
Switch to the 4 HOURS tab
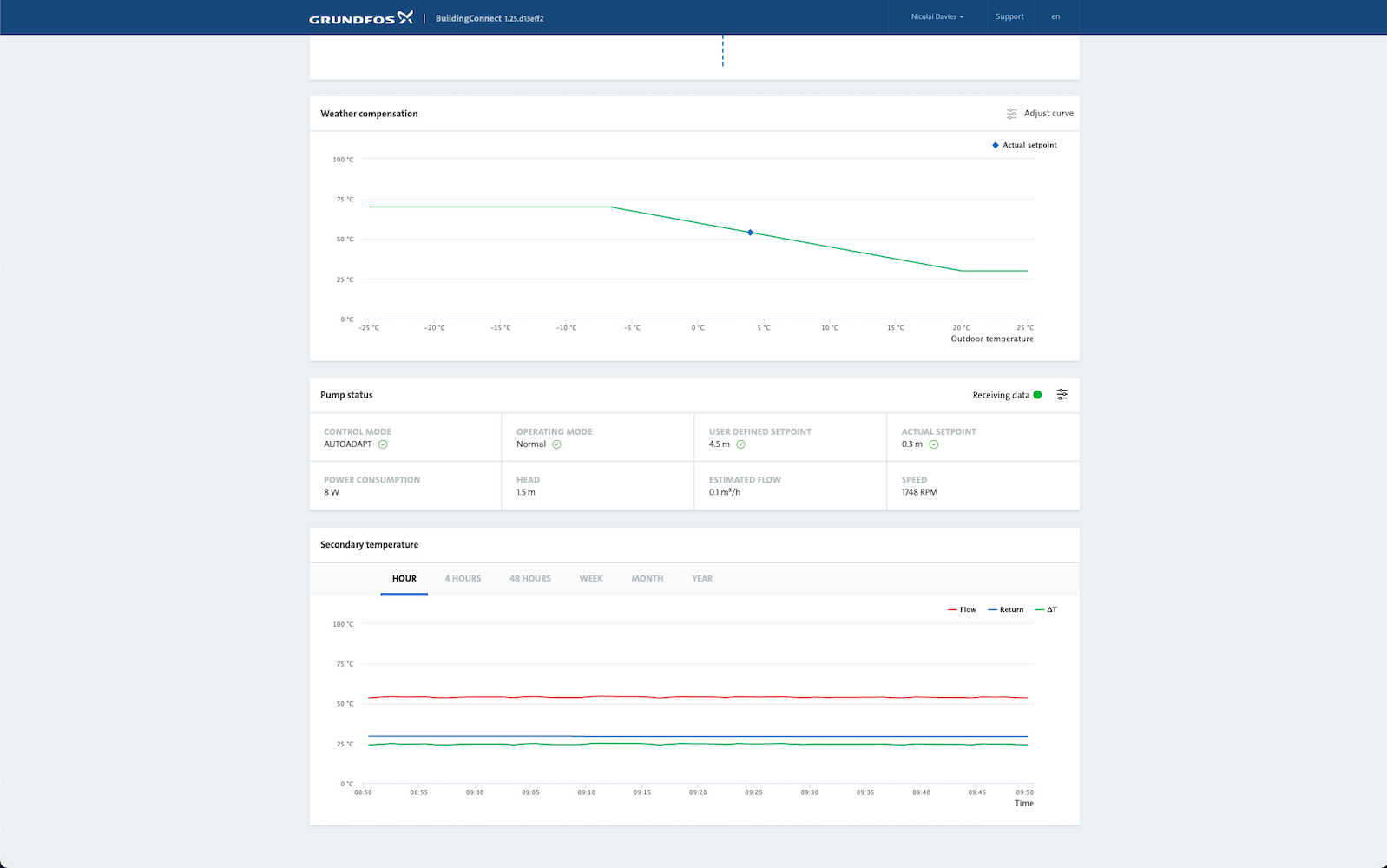coord(463,579)
